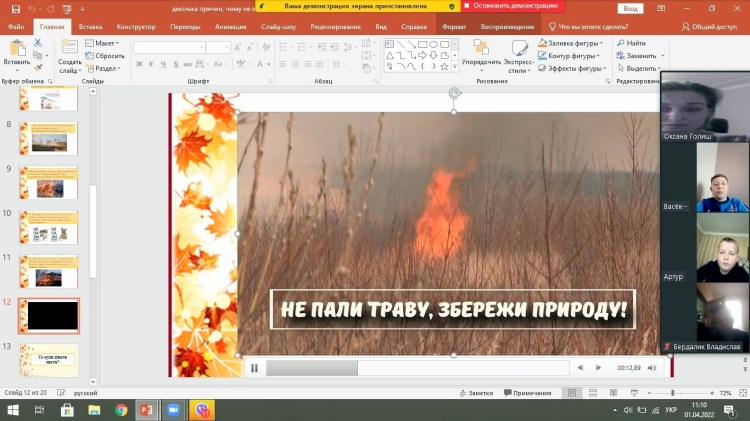Pause the video with the pause button

click(x=255, y=368)
